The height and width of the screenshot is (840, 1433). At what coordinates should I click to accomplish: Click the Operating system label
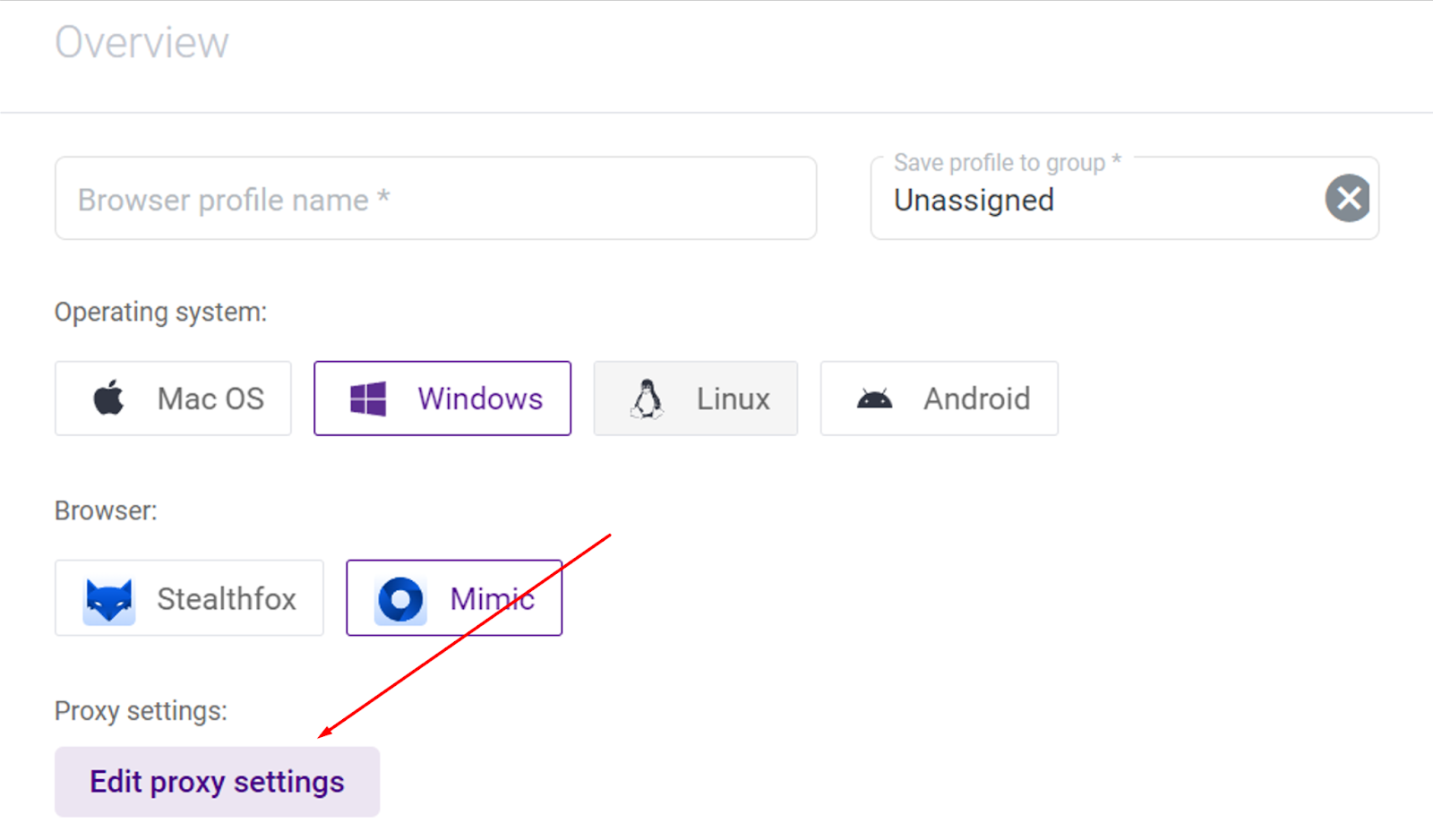pos(161,312)
